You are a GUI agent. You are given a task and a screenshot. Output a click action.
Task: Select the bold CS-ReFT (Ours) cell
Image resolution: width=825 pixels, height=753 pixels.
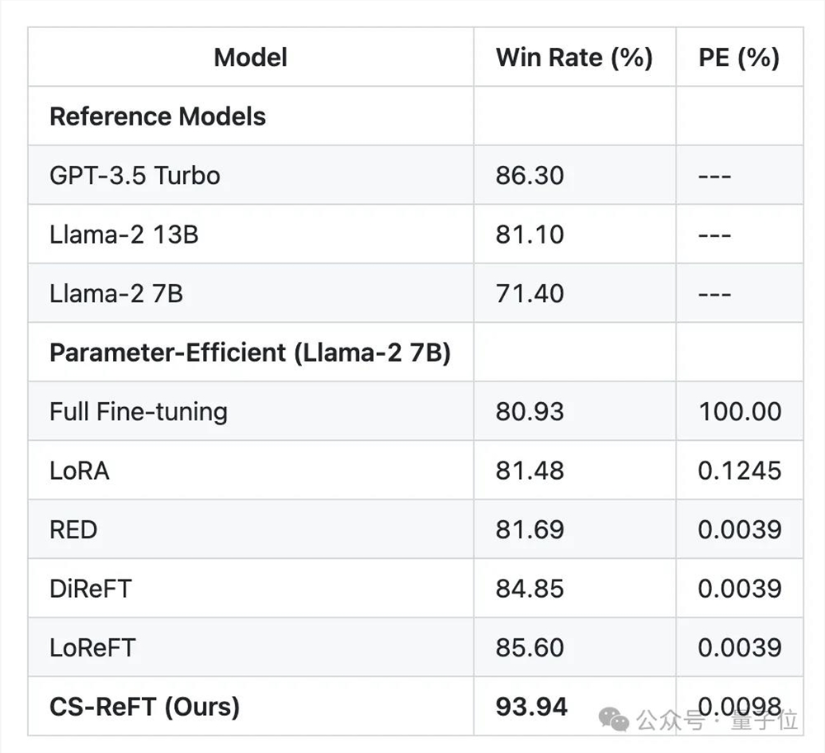pos(144,706)
